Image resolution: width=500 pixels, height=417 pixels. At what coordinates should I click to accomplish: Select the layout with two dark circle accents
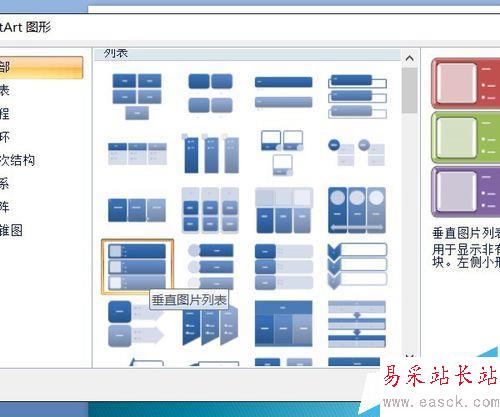(x=357, y=153)
